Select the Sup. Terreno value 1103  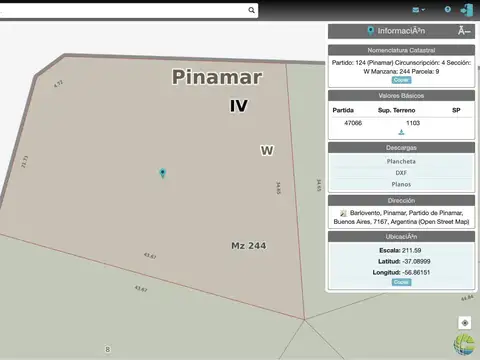tap(413, 123)
